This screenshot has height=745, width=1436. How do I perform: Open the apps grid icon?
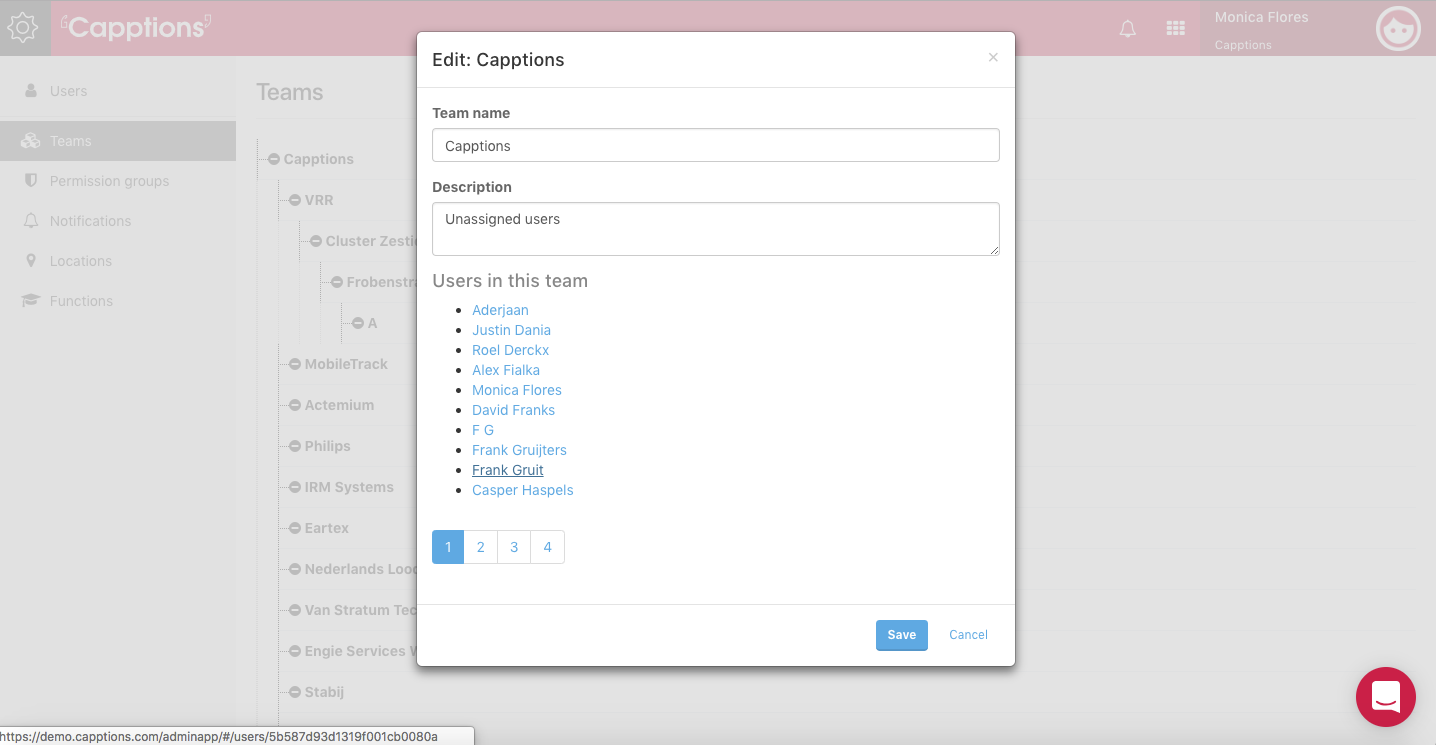point(1176,29)
